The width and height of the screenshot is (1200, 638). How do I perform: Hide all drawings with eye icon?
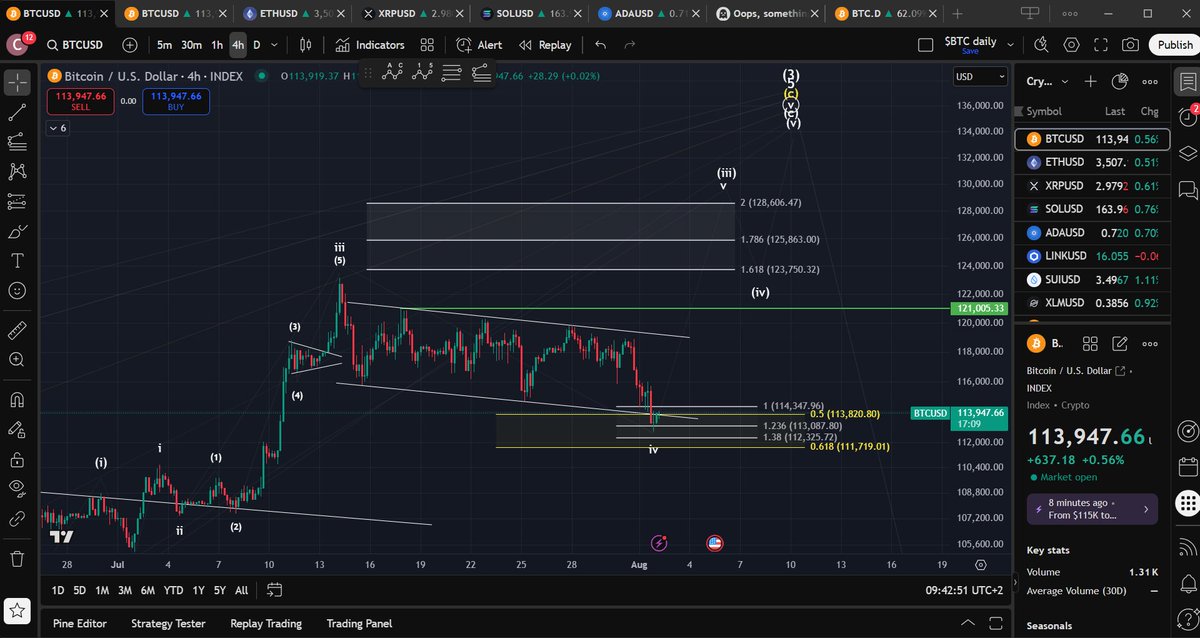pos(17,488)
